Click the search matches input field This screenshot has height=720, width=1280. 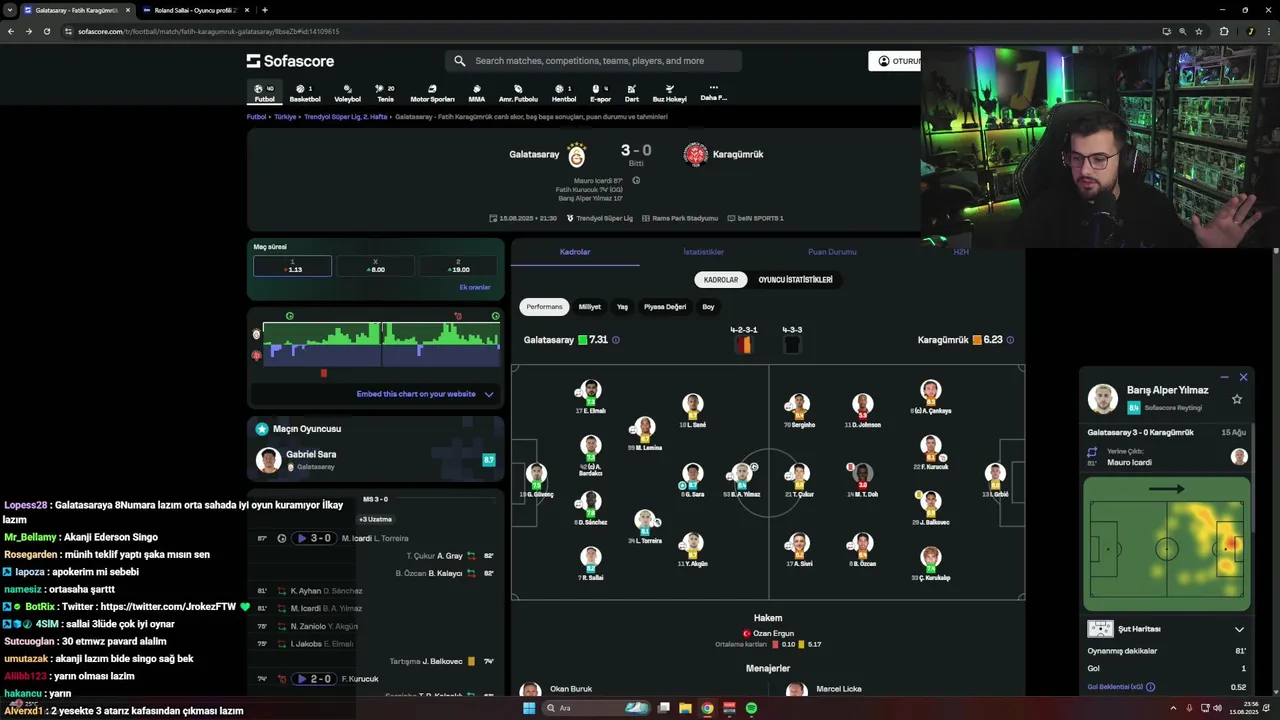coord(593,61)
